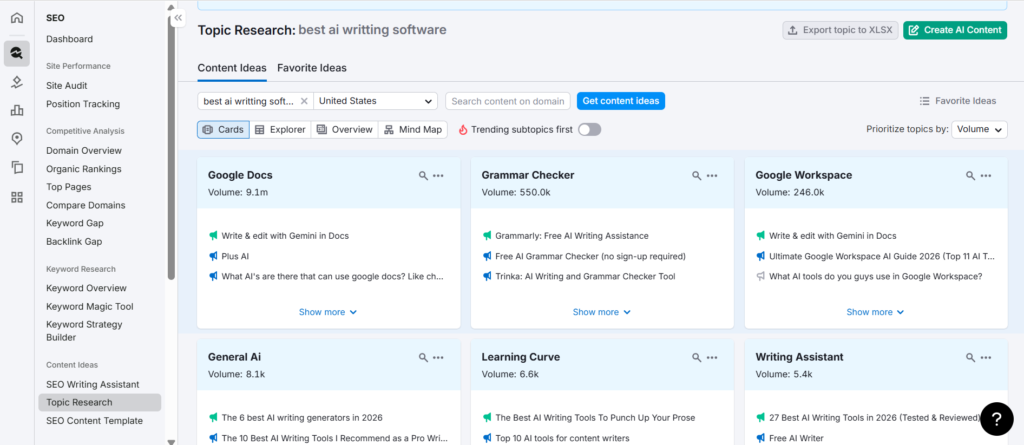Open SEO Content Template in sidebar
1024x445 pixels.
[x=94, y=421]
